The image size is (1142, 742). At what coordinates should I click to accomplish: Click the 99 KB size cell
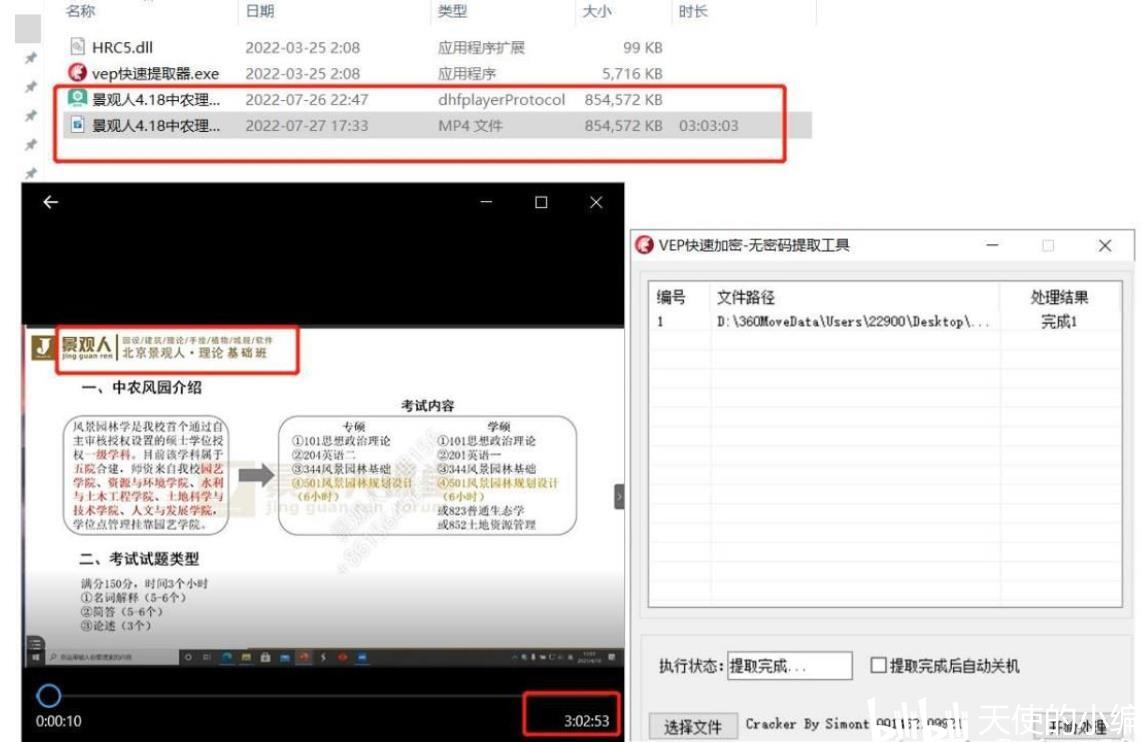[x=642, y=47]
